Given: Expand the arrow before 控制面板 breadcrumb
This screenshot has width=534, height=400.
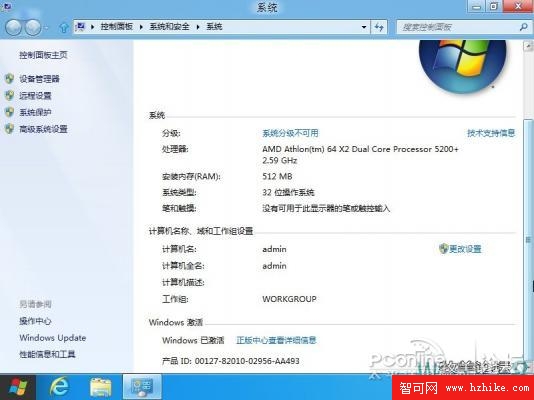Looking at the screenshot, I should (x=93, y=27).
